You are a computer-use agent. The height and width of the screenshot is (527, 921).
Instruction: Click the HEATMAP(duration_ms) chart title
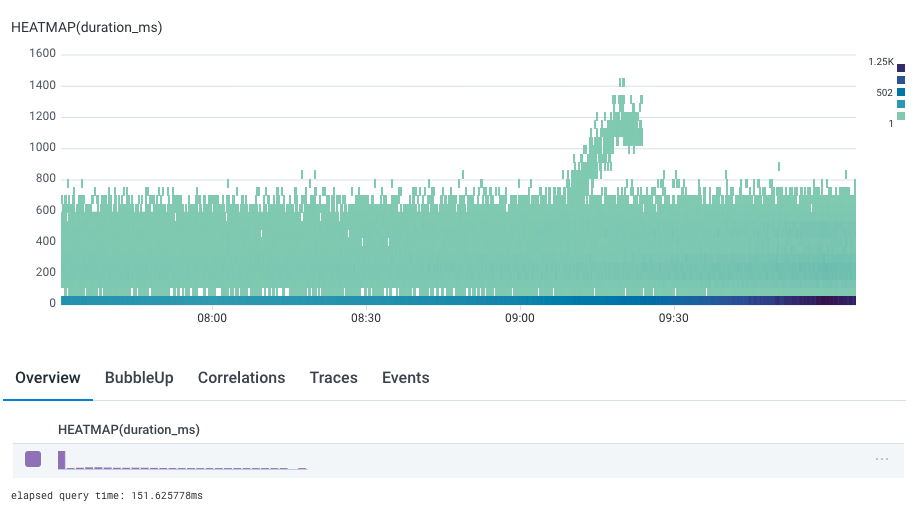87,28
